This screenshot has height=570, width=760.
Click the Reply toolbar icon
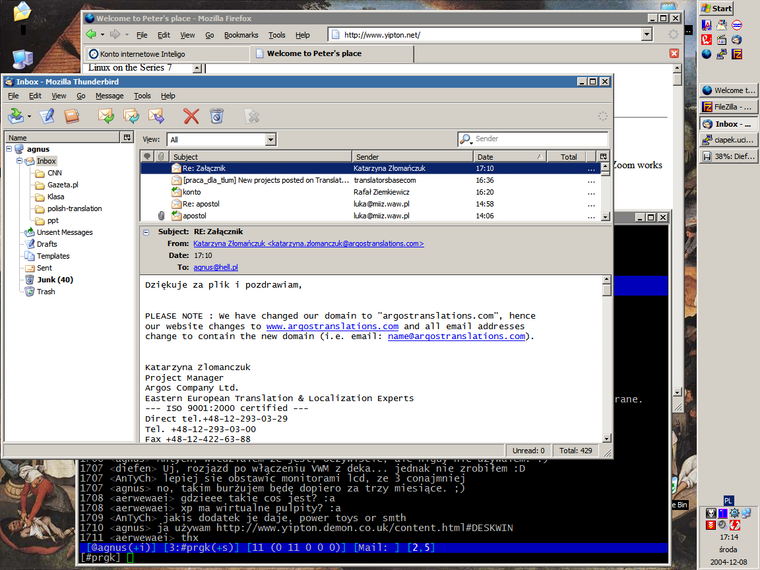point(106,116)
